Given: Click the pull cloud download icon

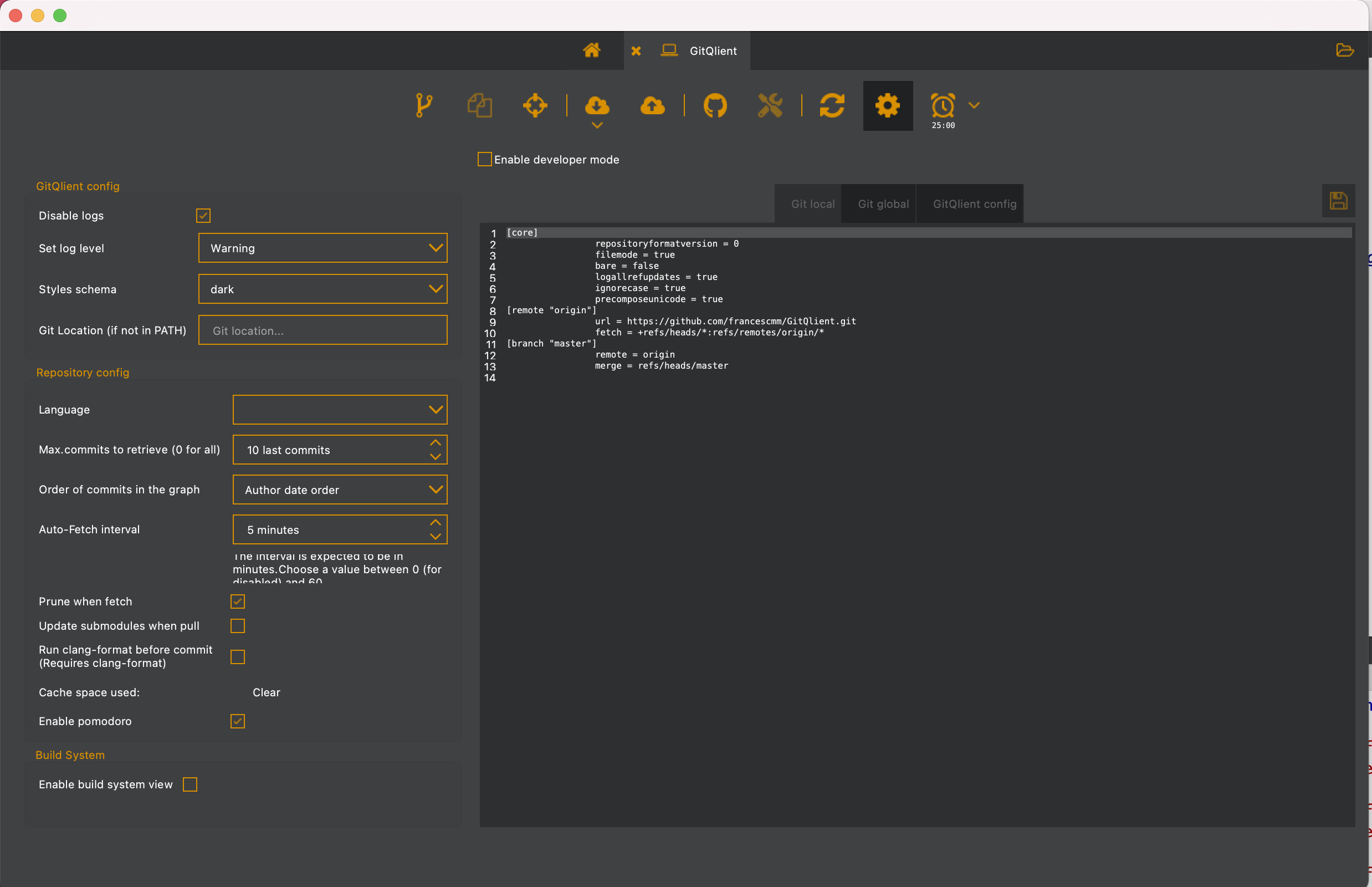Looking at the screenshot, I should 596,105.
